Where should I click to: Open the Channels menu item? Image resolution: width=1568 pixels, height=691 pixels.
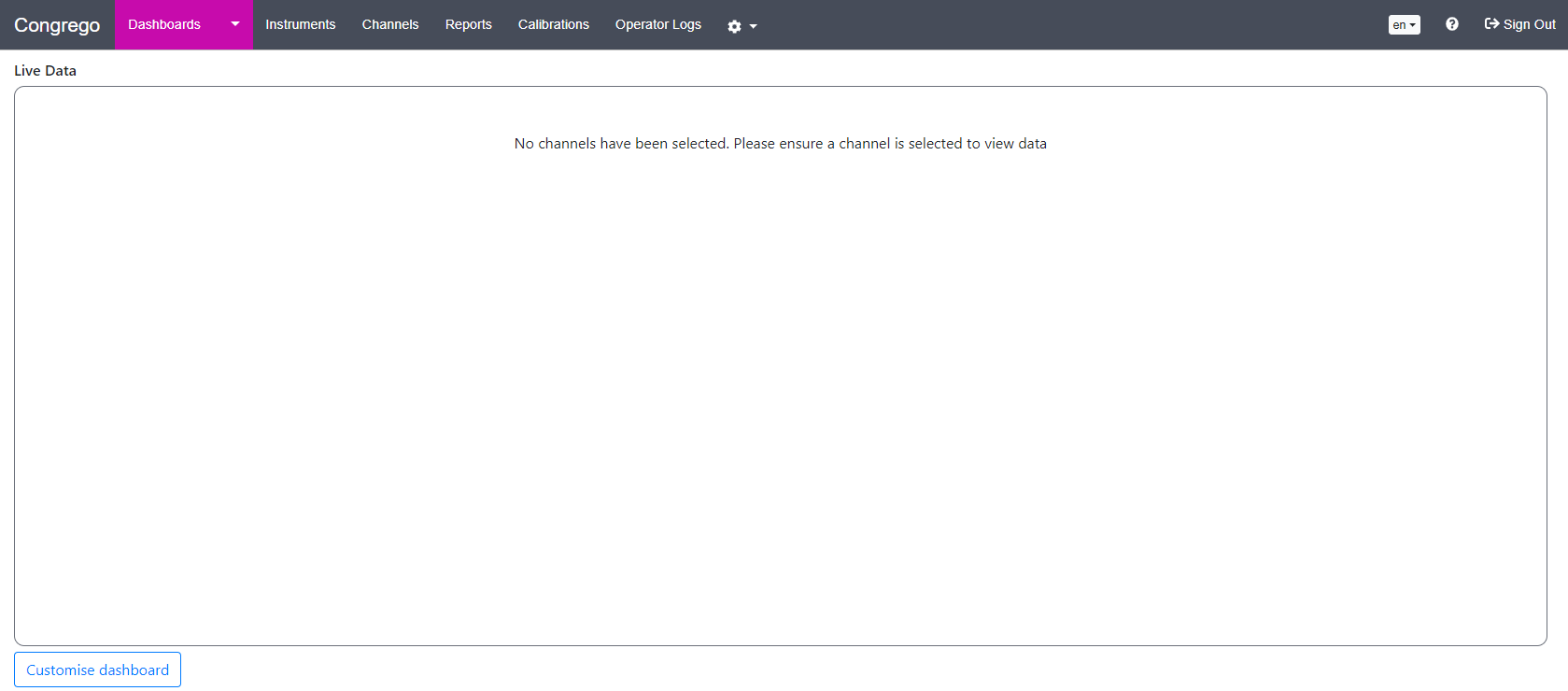coord(390,24)
